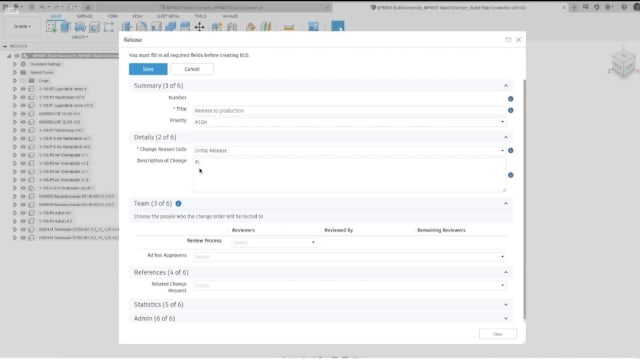Open the Change Reason Code dropdown
The width and height of the screenshot is (640, 363).
tap(349, 150)
